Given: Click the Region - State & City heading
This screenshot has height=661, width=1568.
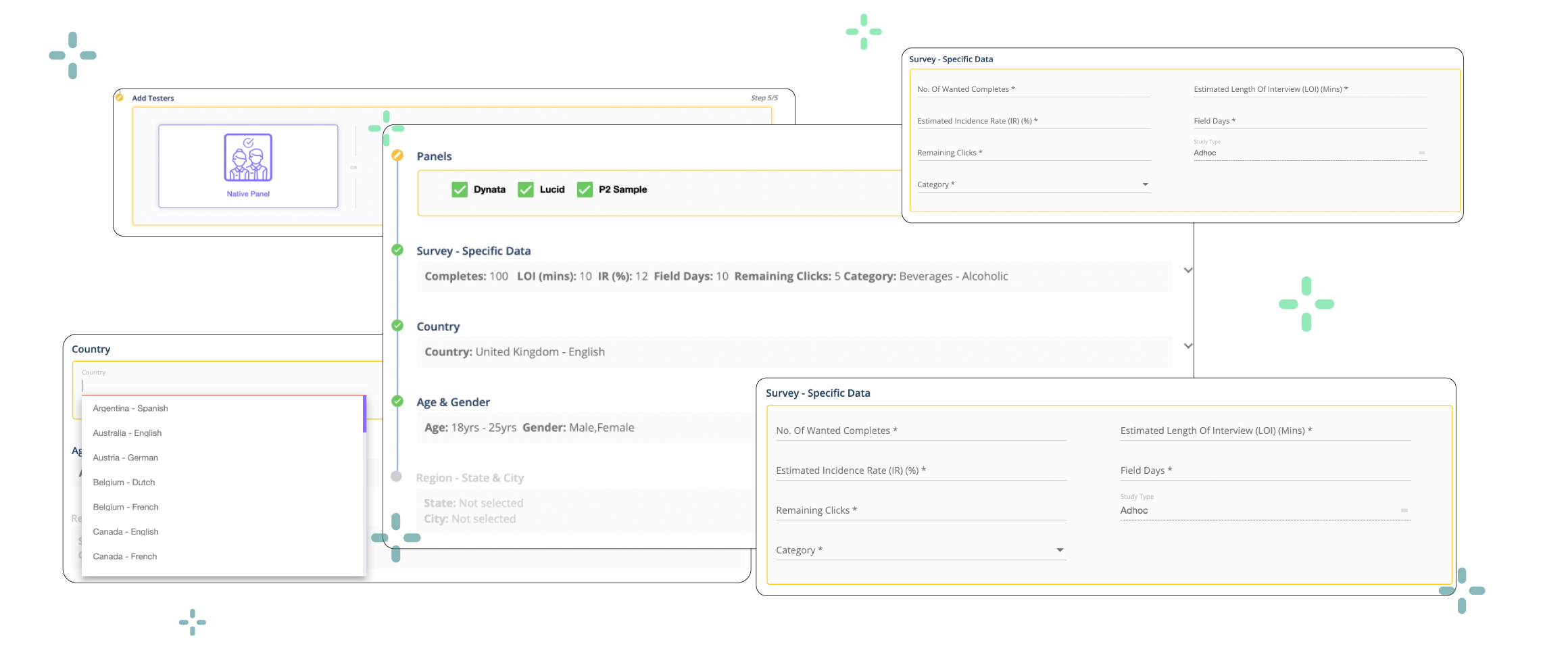Looking at the screenshot, I should click(x=470, y=478).
